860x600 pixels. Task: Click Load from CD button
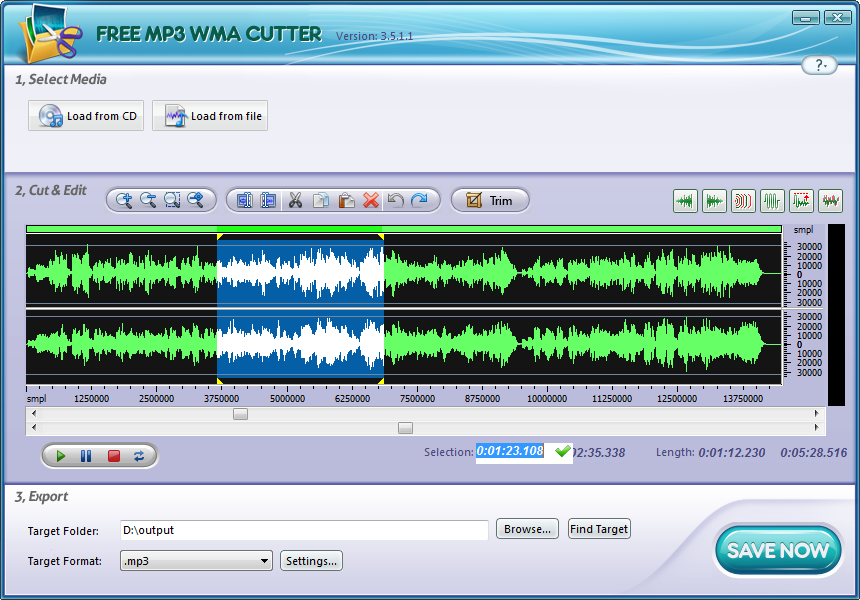(x=87, y=116)
